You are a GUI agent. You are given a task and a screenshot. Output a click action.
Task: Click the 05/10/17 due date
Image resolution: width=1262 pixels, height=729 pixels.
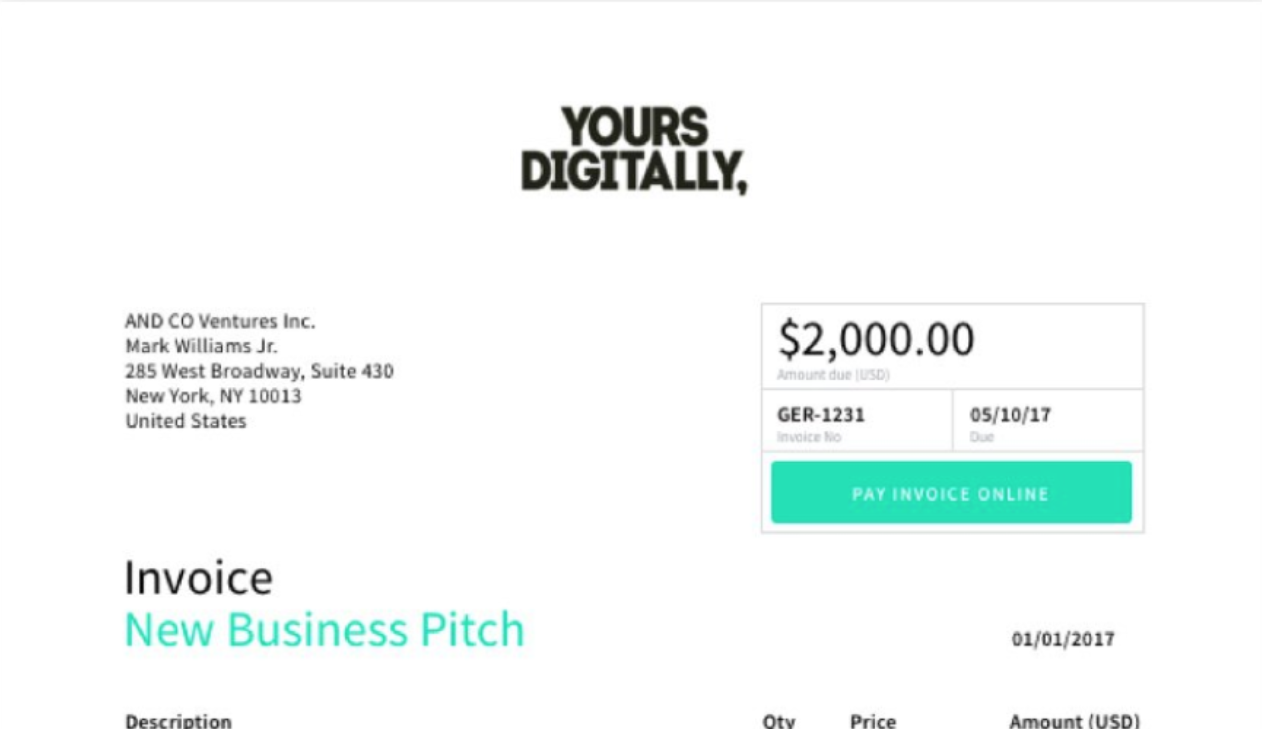1010,415
